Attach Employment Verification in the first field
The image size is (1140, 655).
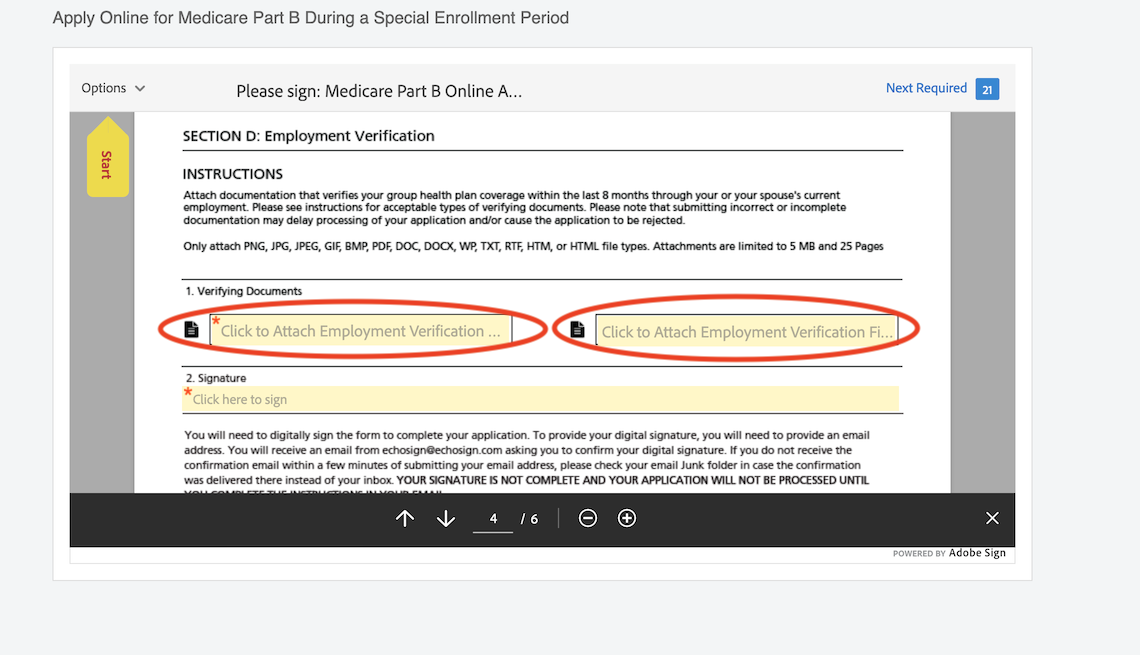360,328
